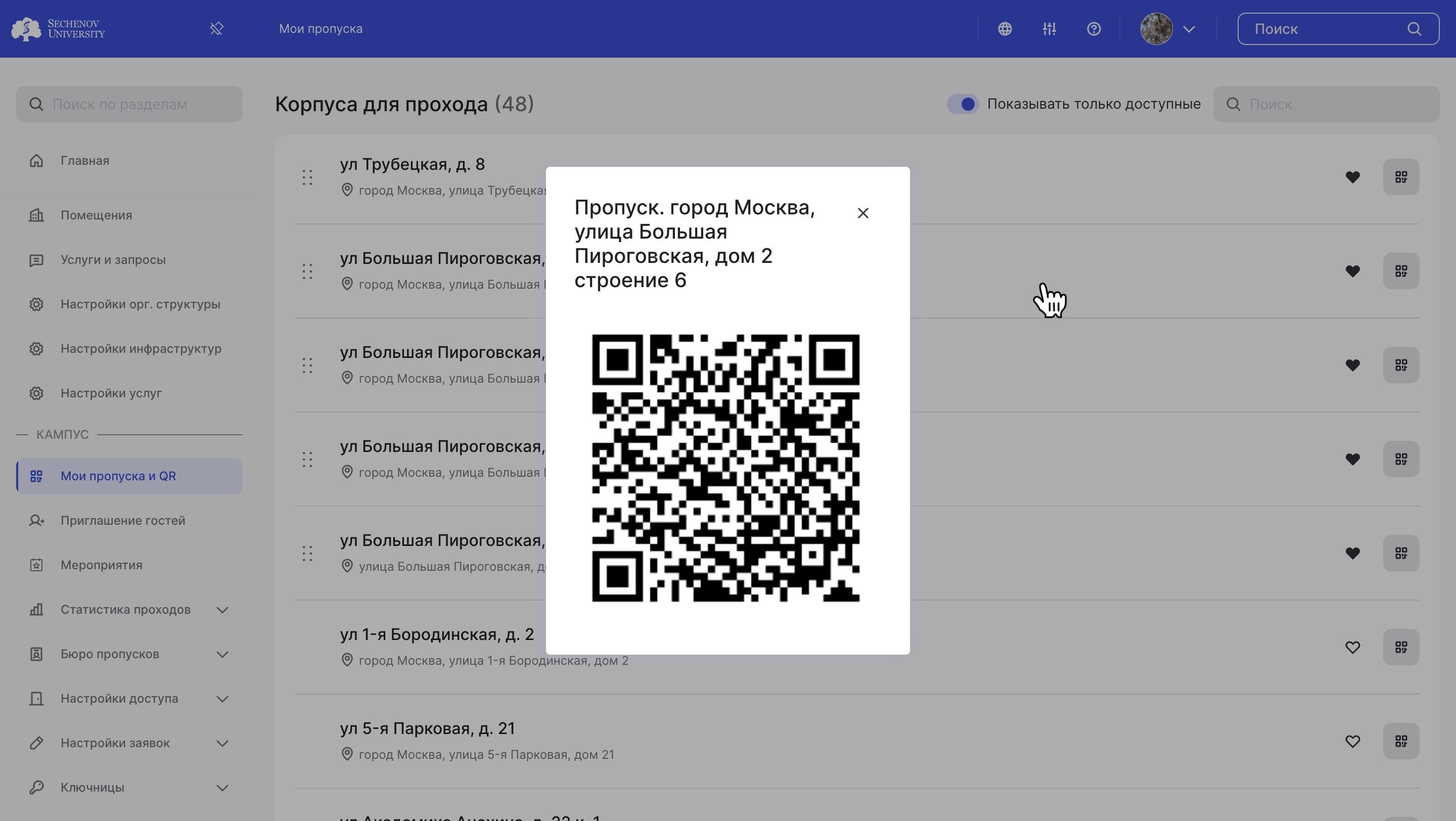The image size is (1456, 821).
Task: Click the QR code image in the dialog
Action: pos(726,468)
